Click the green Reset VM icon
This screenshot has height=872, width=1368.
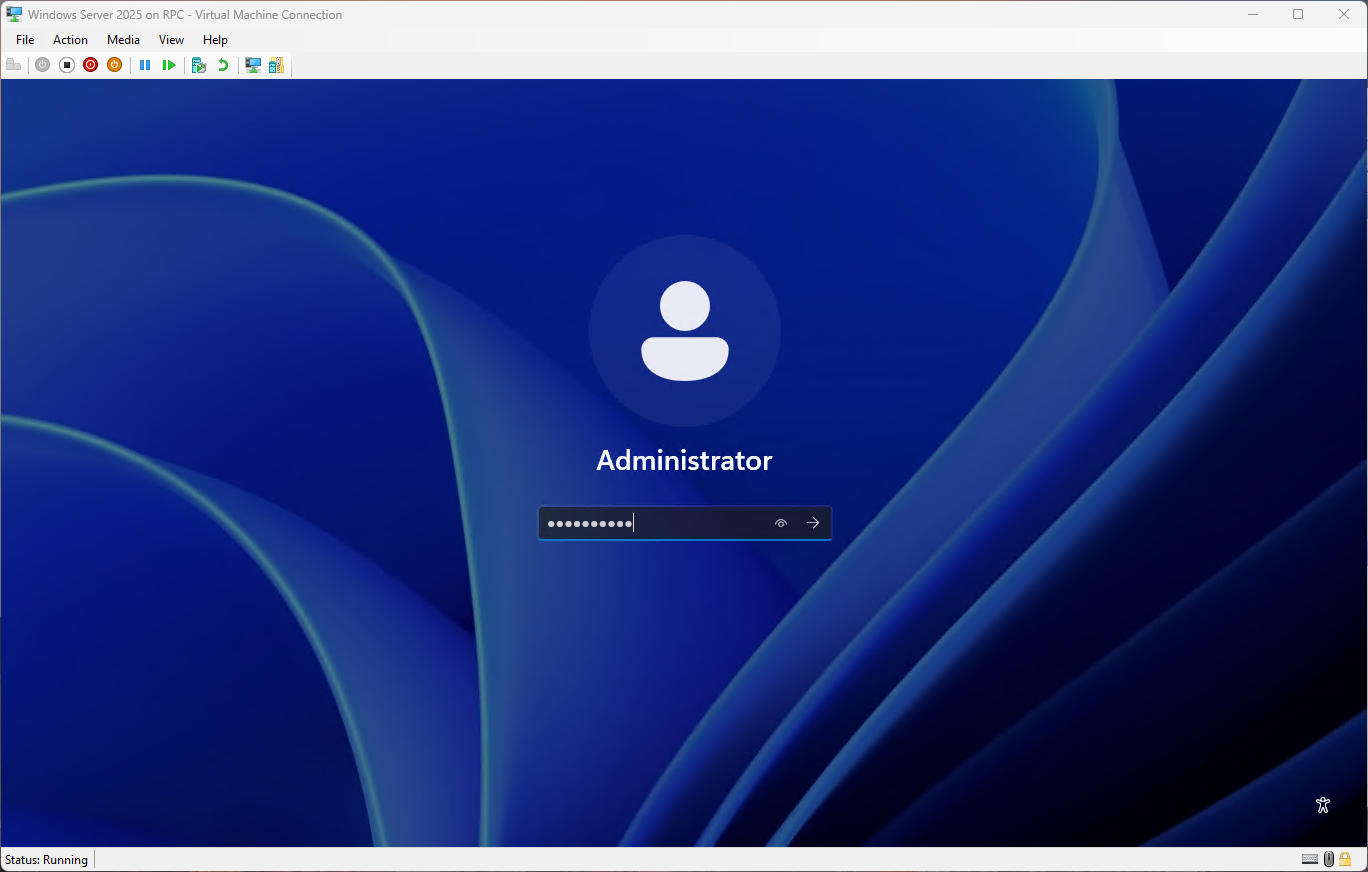(169, 65)
